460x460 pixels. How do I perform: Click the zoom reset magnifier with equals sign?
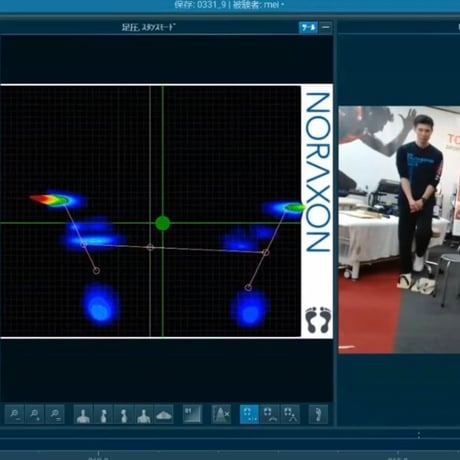(x=55, y=414)
